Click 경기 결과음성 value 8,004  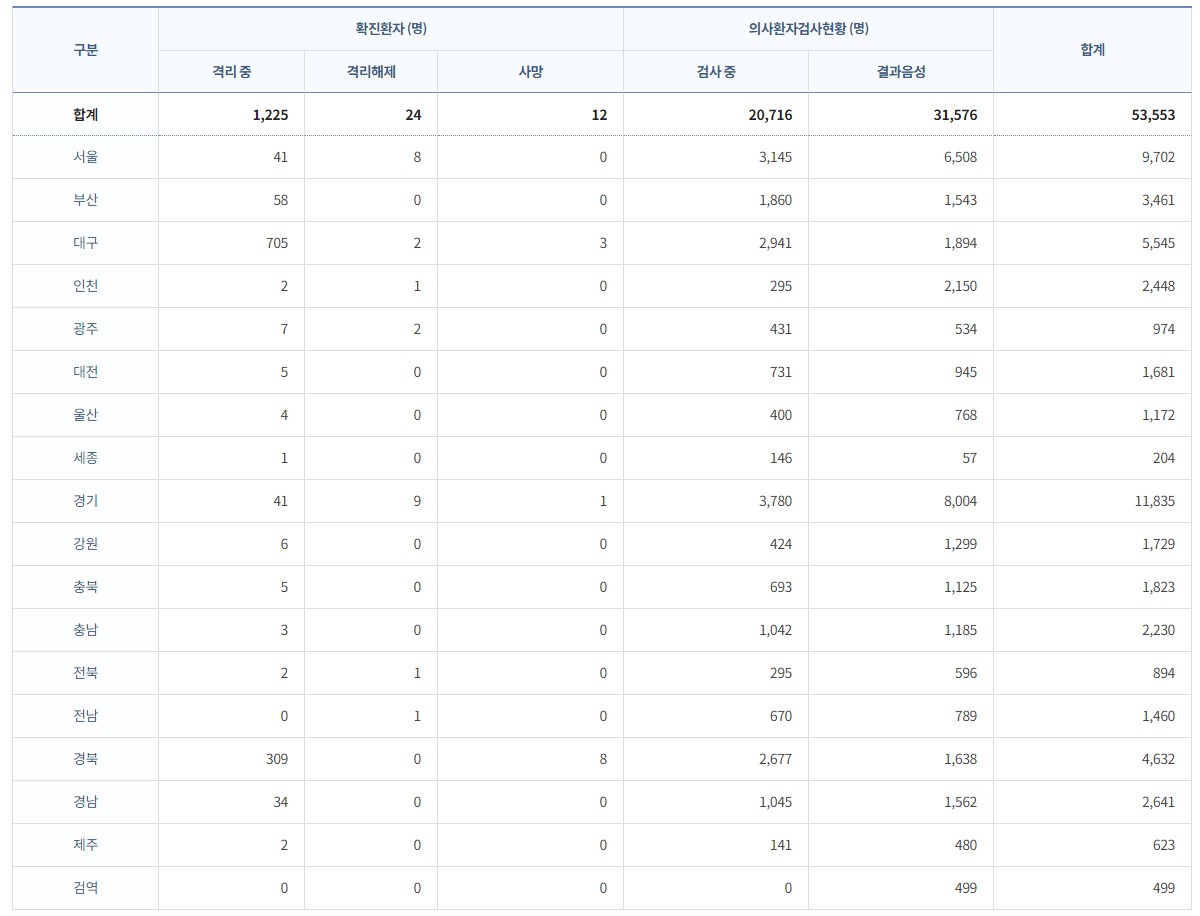(x=960, y=501)
